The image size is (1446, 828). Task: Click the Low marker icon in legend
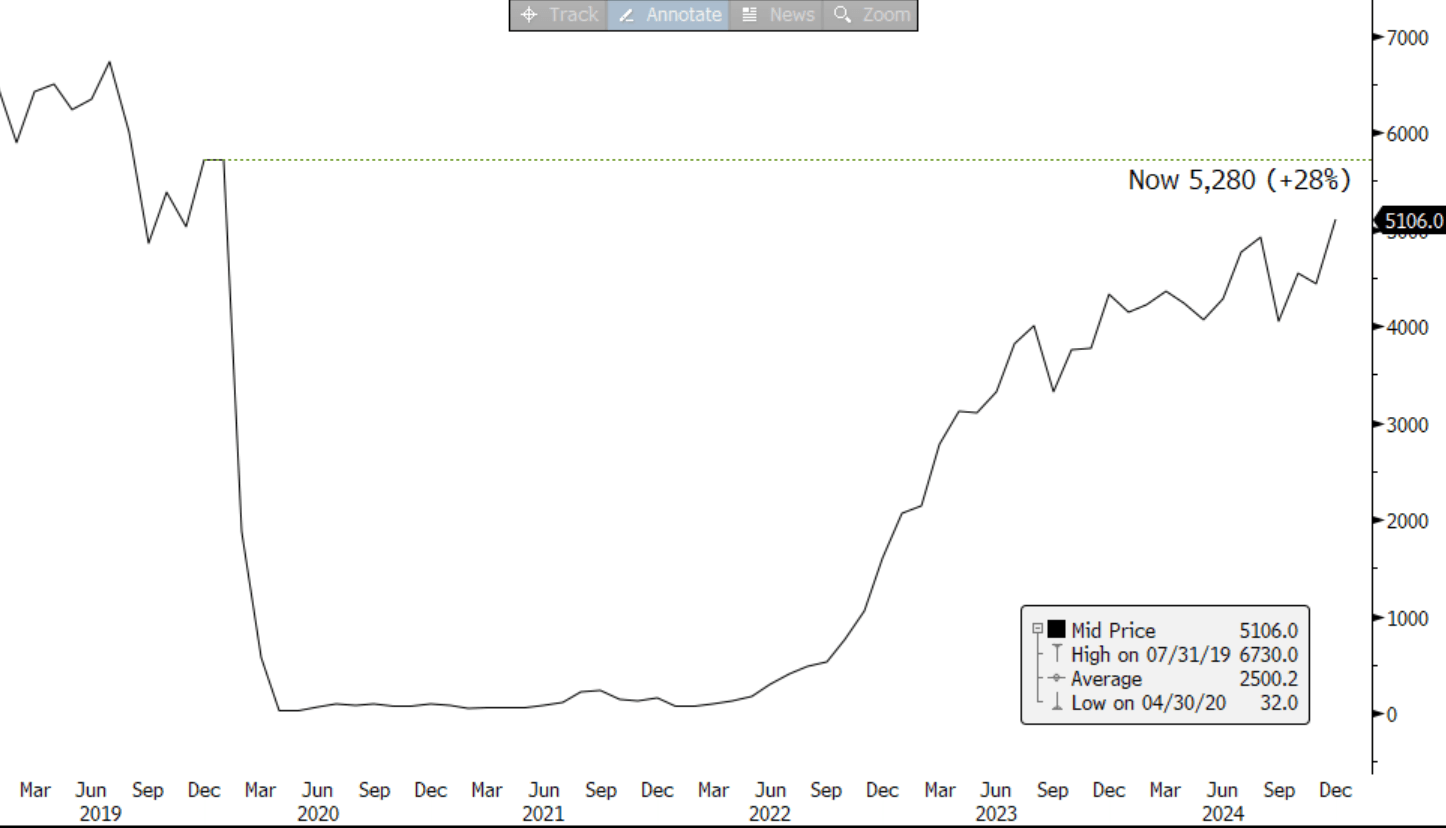pos(1056,703)
